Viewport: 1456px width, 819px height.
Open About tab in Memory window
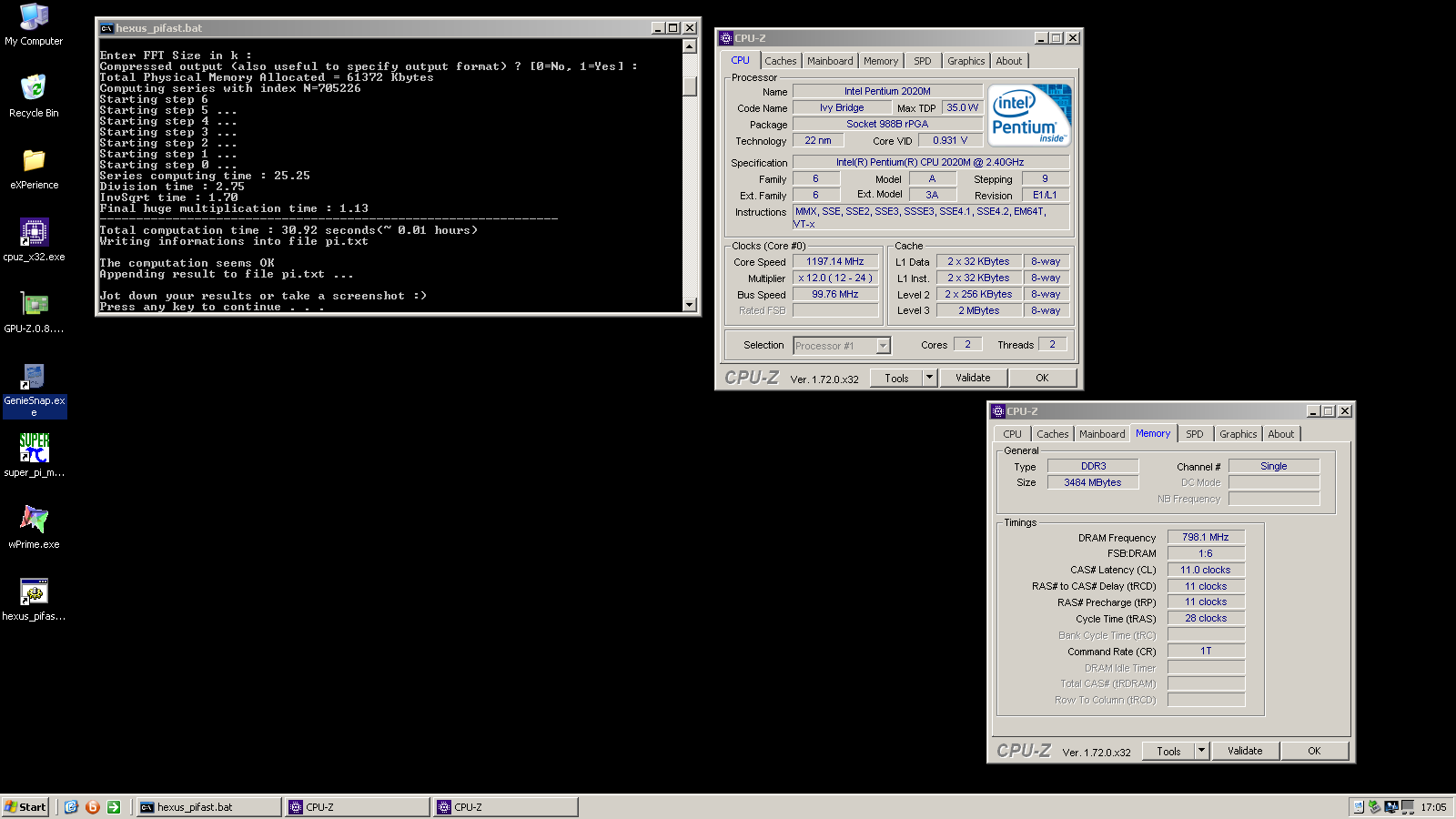tap(1281, 434)
